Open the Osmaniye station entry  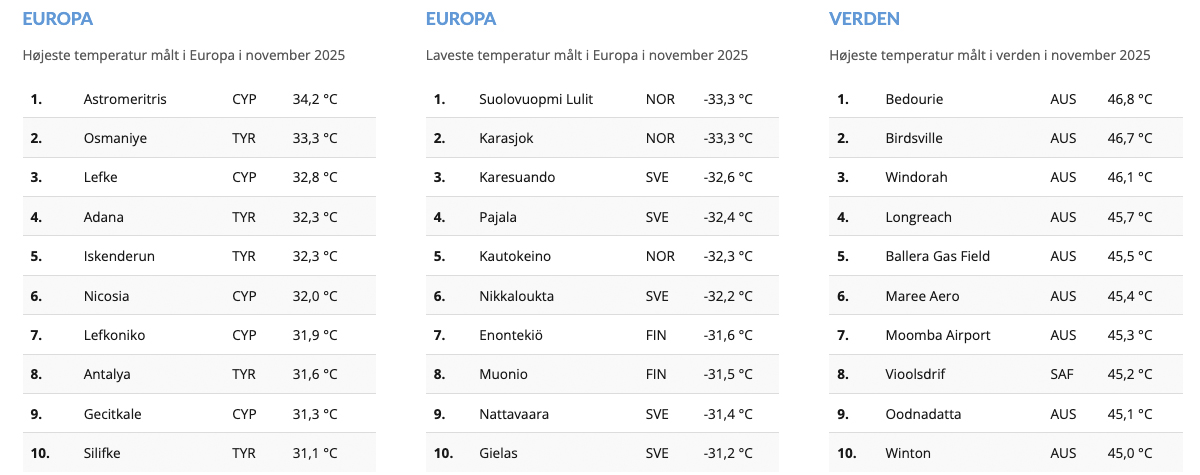(115, 138)
